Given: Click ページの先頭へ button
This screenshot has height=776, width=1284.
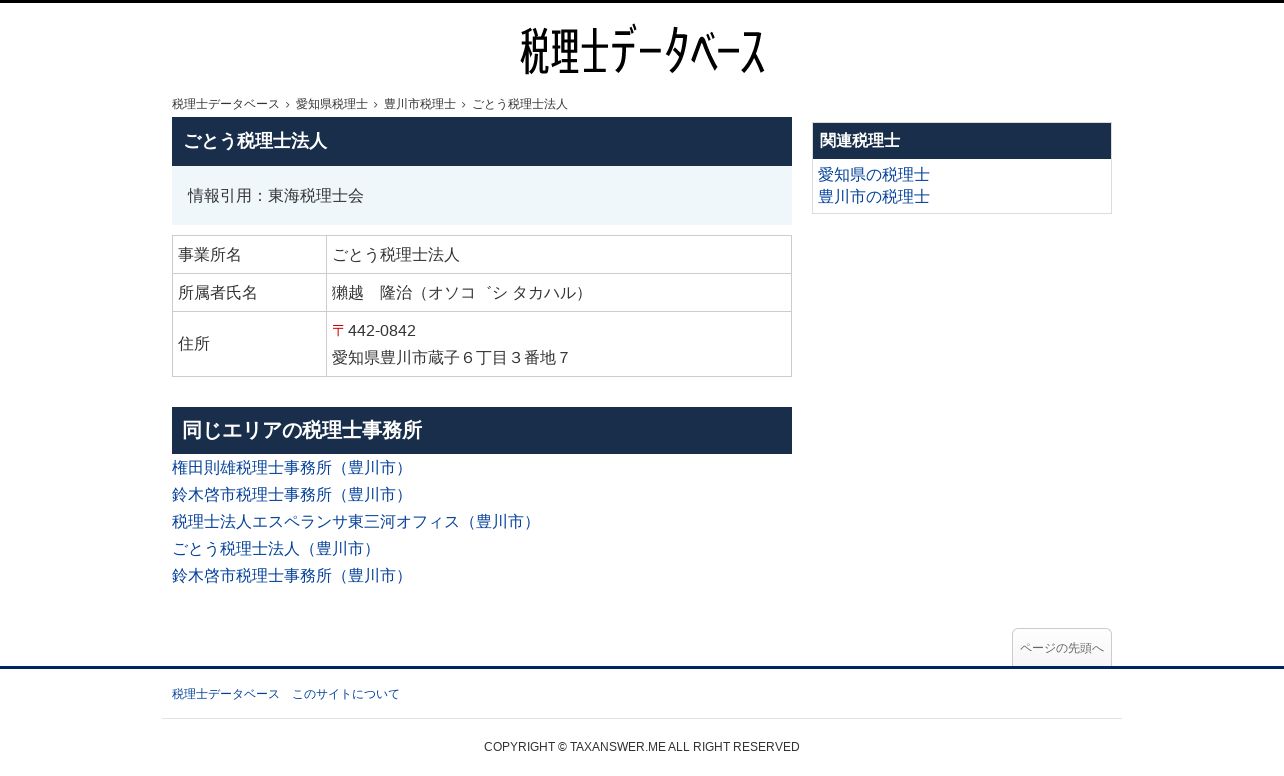Looking at the screenshot, I should point(1062,648).
